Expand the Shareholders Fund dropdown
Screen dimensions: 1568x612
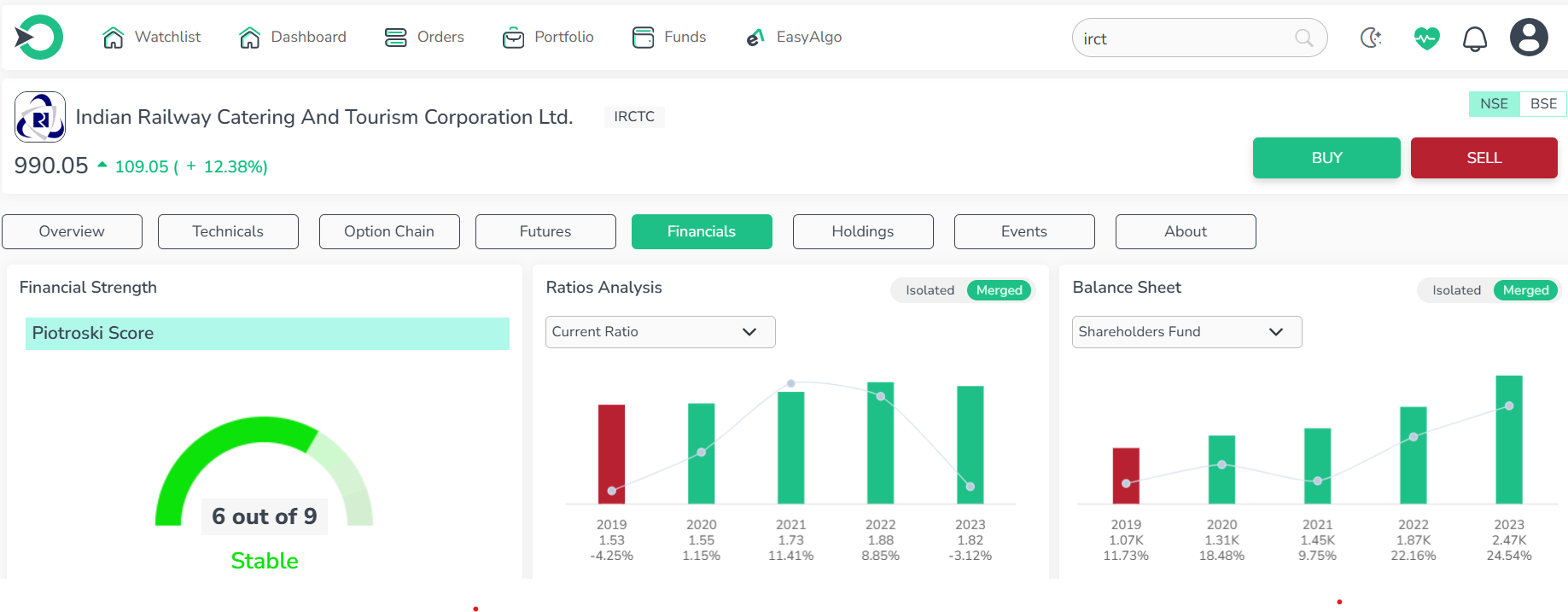(1186, 332)
